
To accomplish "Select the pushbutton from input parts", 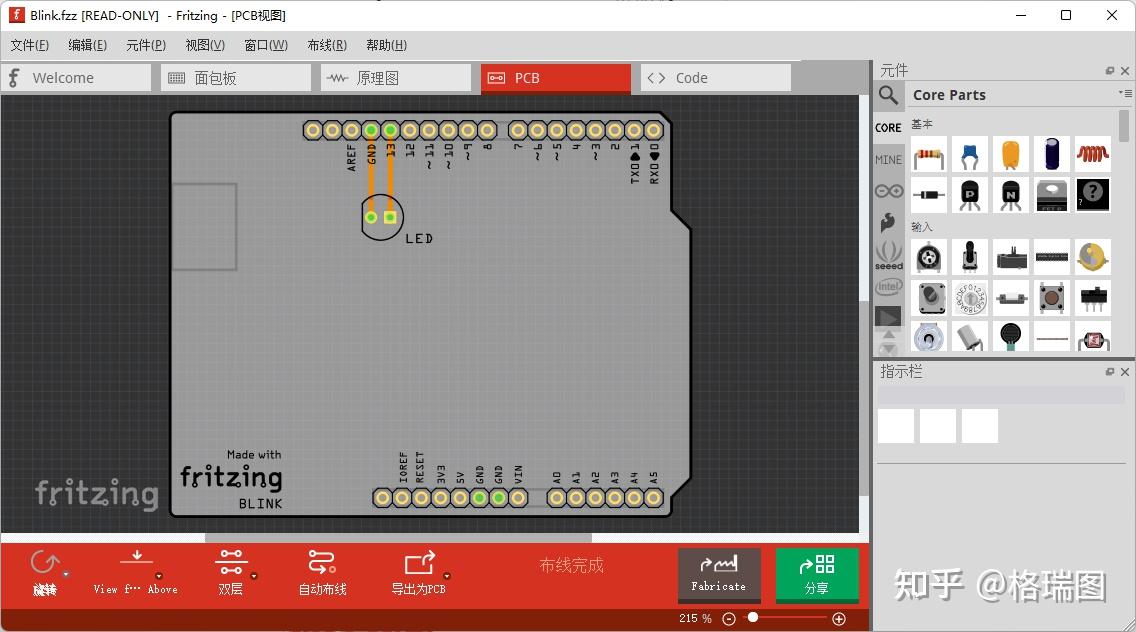I will click(1051, 297).
